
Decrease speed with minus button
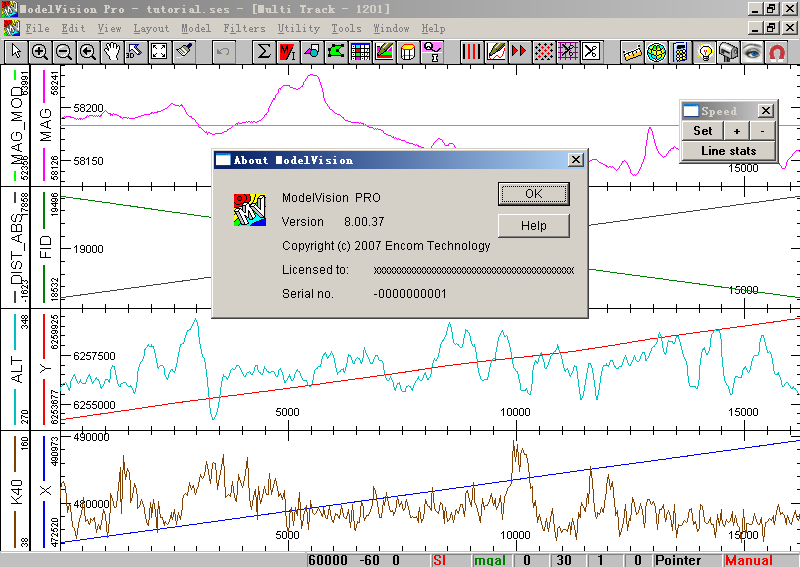(762, 131)
